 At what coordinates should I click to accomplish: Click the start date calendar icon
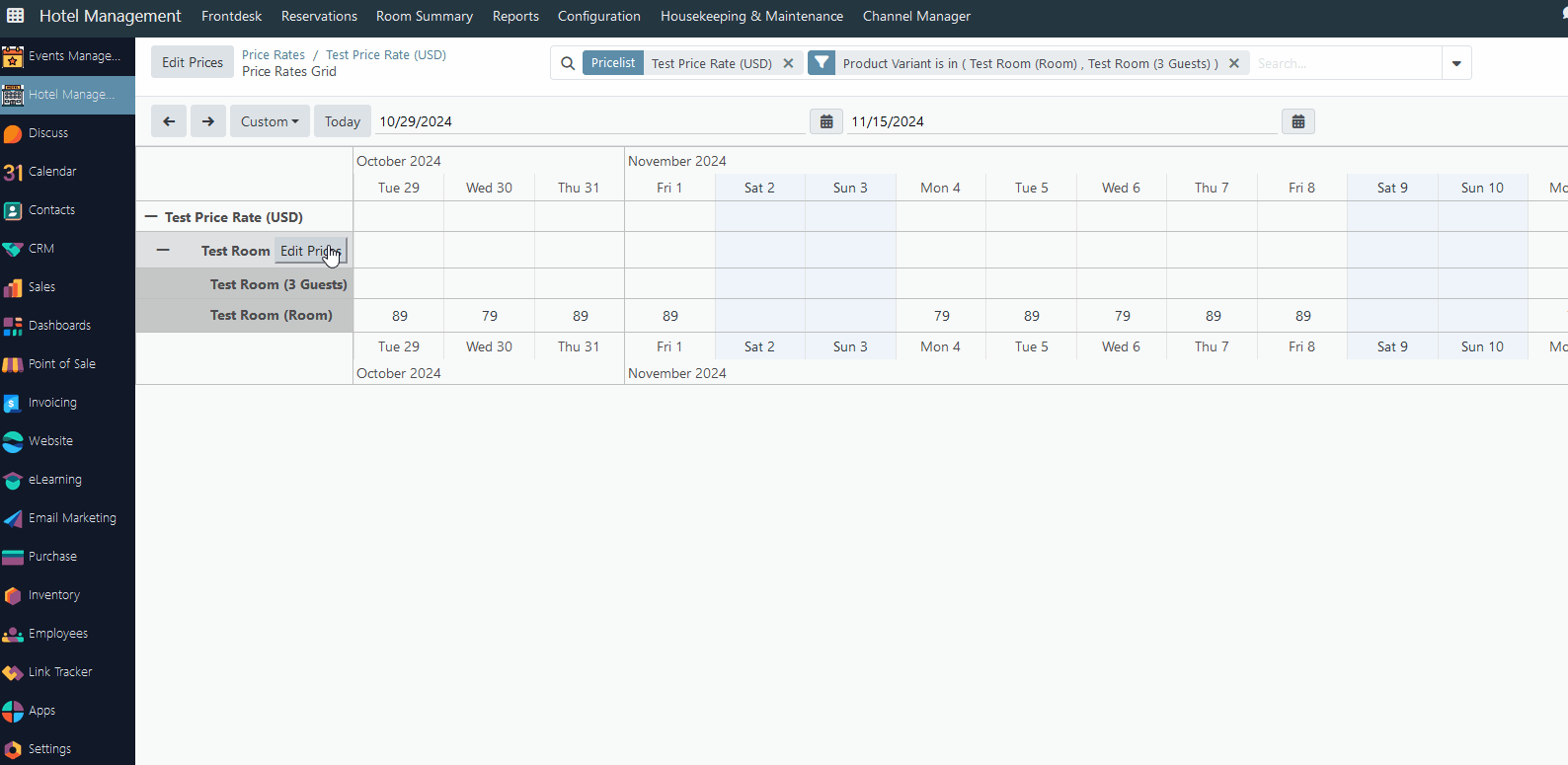click(x=826, y=121)
